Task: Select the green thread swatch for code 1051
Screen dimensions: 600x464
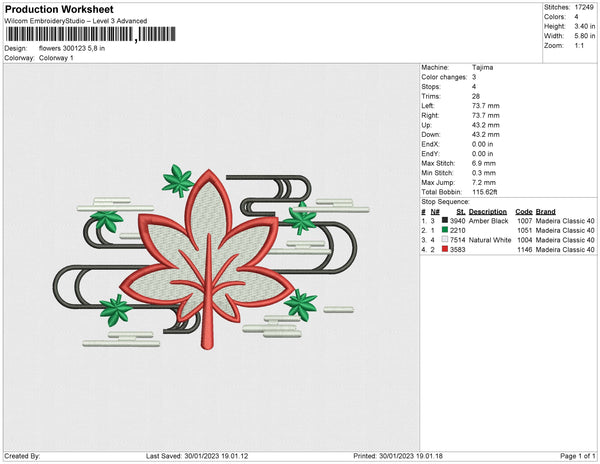Action: click(445, 230)
